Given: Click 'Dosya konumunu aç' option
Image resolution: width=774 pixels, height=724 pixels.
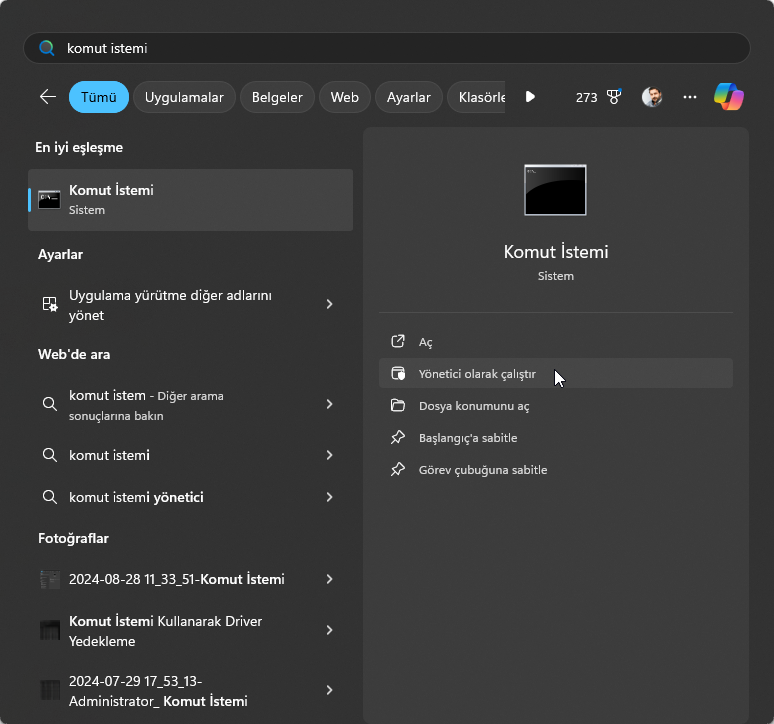Looking at the screenshot, I should pos(473,406).
